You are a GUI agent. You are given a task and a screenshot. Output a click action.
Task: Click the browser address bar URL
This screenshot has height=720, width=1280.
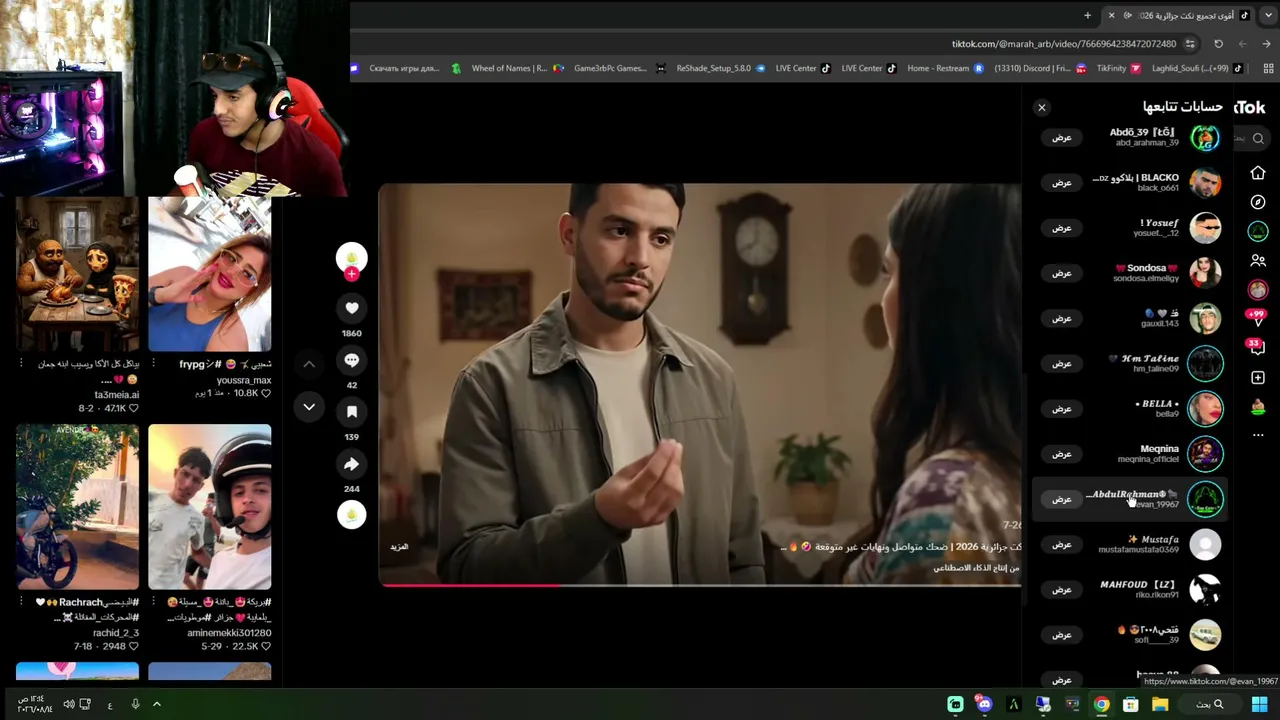tap(1064, 44)
